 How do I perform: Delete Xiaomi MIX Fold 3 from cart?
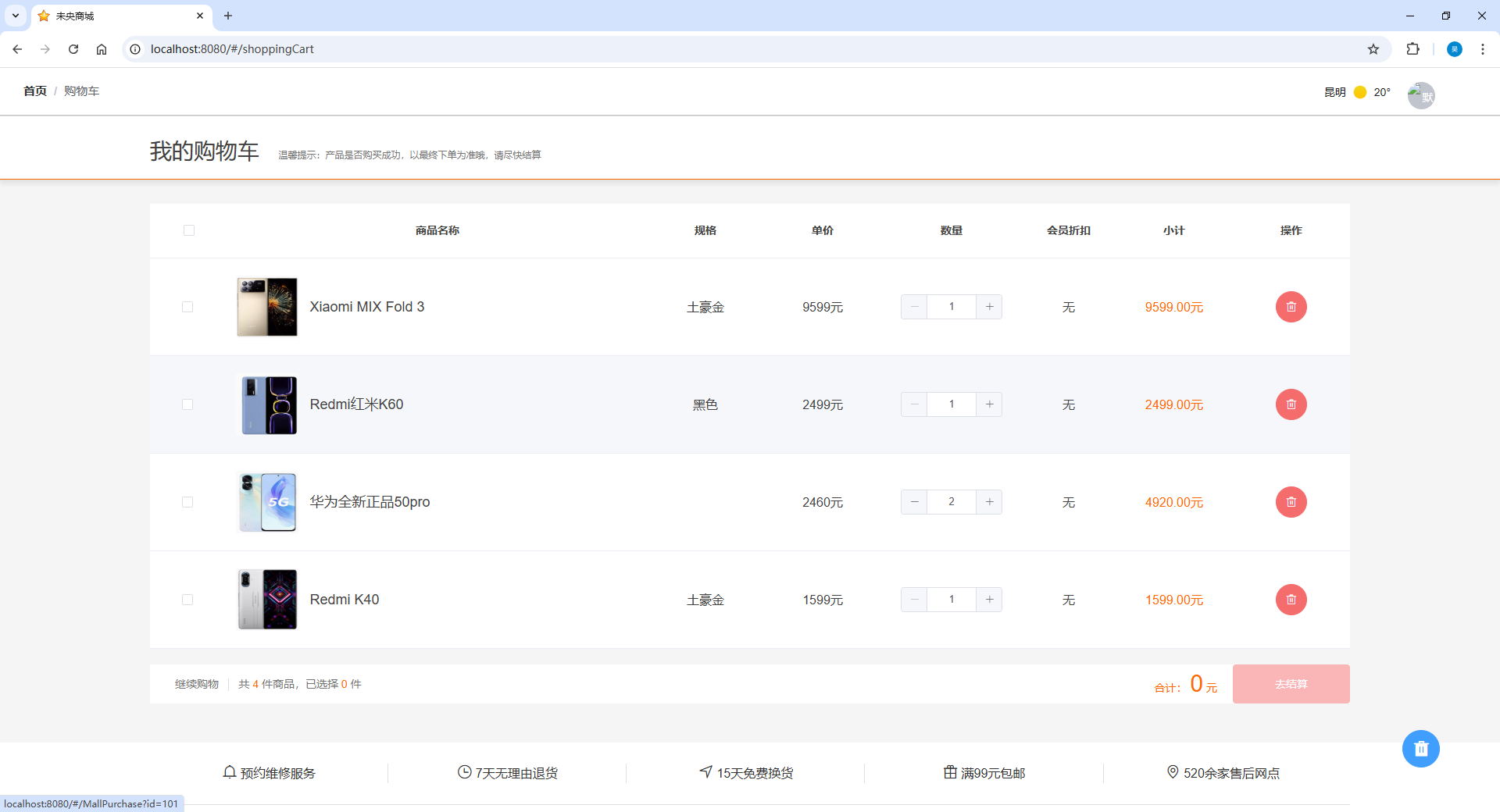point(1291,307)
